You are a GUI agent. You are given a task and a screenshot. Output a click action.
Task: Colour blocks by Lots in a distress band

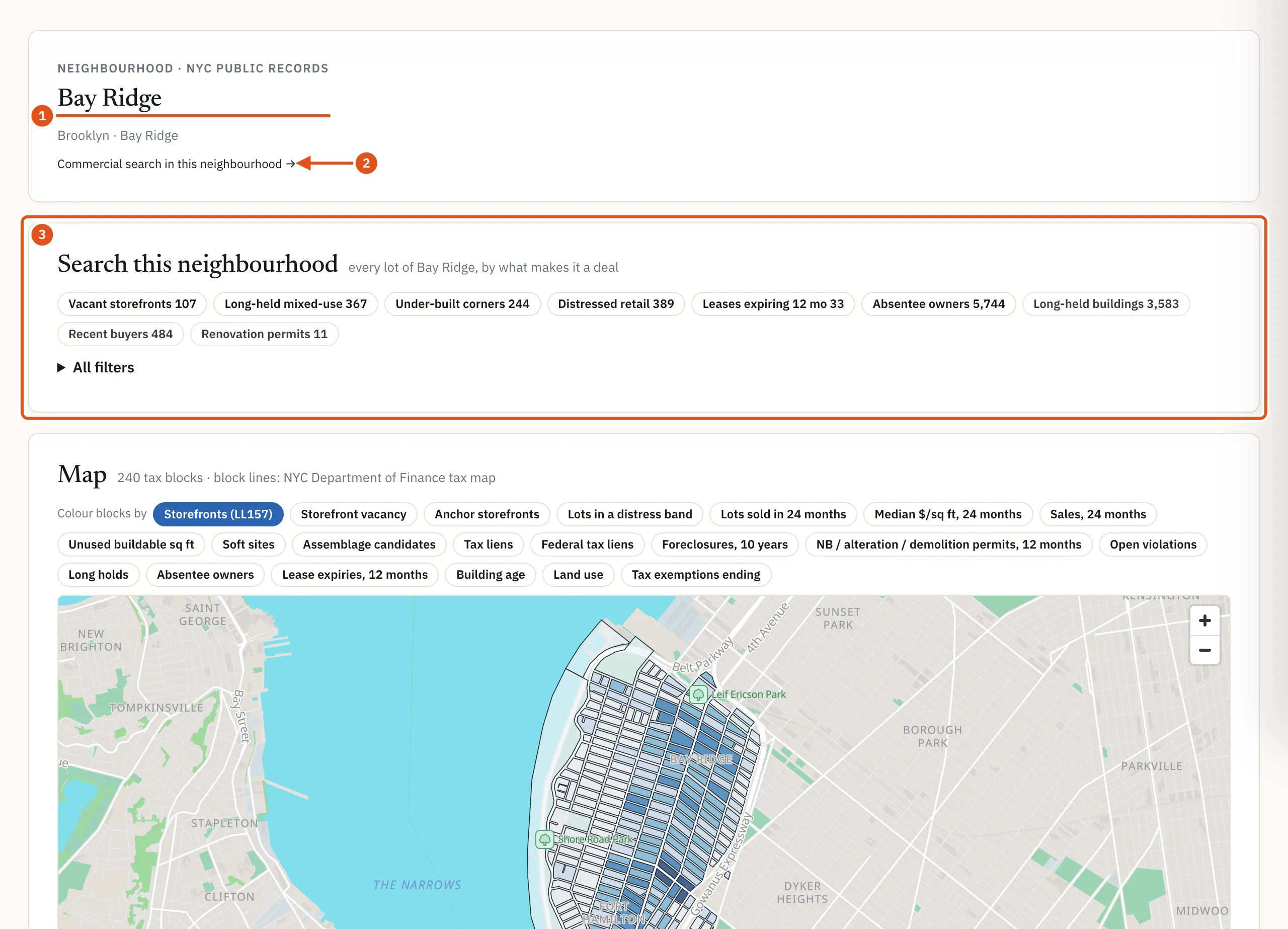tap(630, 514)
